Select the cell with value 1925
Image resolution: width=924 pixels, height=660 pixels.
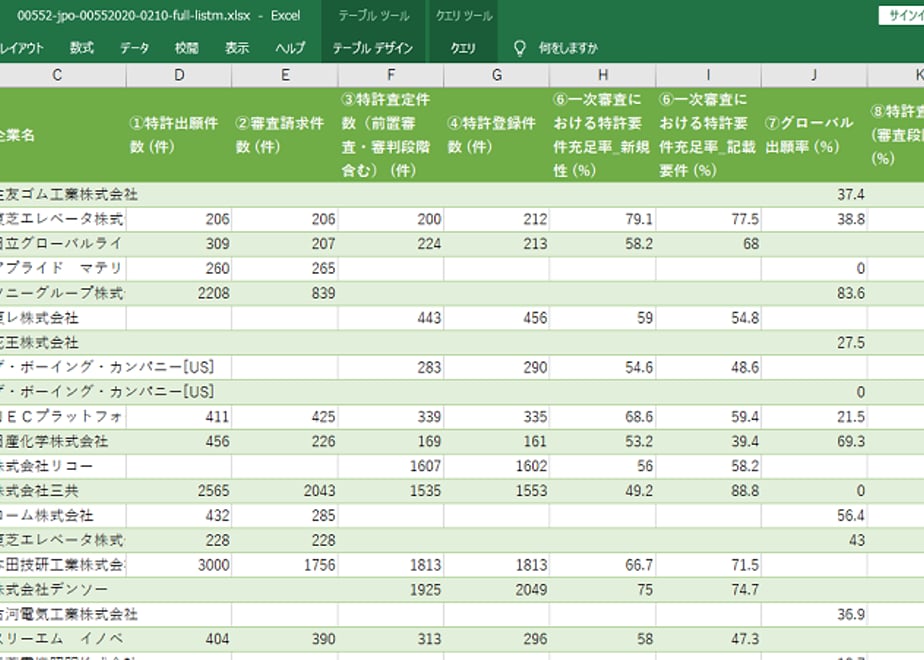tap(391, 590)
